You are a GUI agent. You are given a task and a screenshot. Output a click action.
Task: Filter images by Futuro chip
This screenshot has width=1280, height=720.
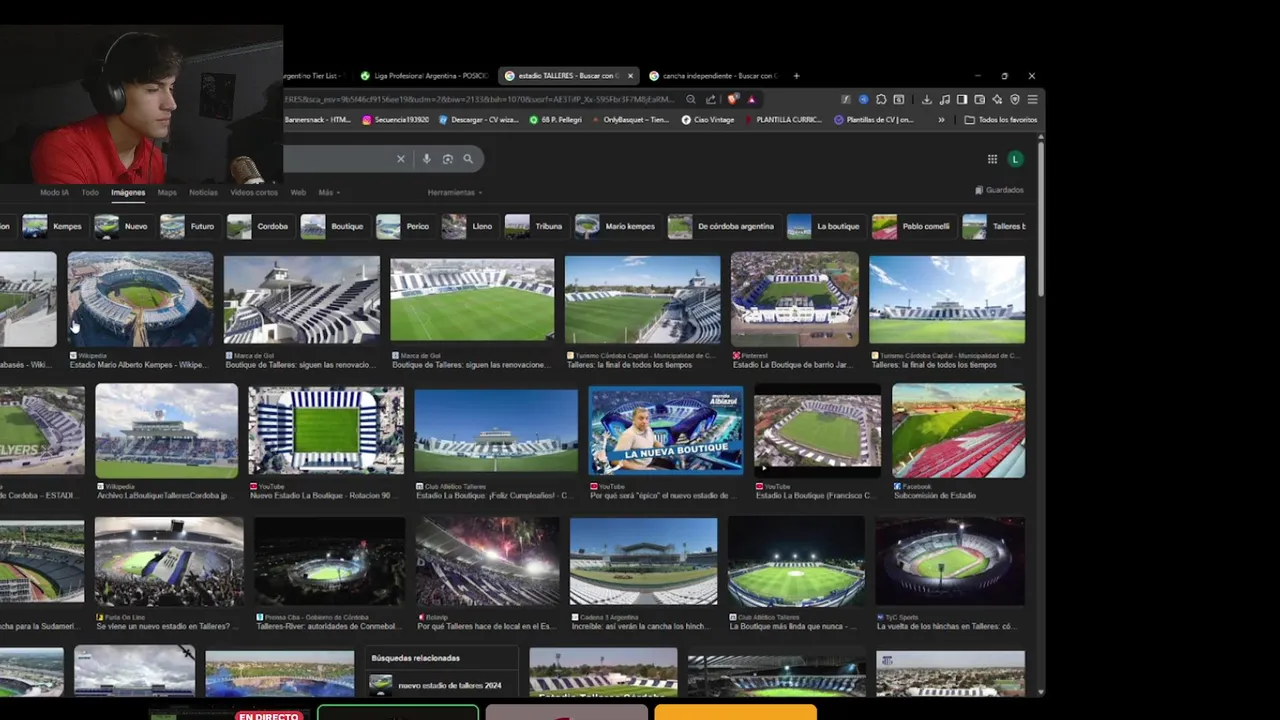click(x=188, y=226)
